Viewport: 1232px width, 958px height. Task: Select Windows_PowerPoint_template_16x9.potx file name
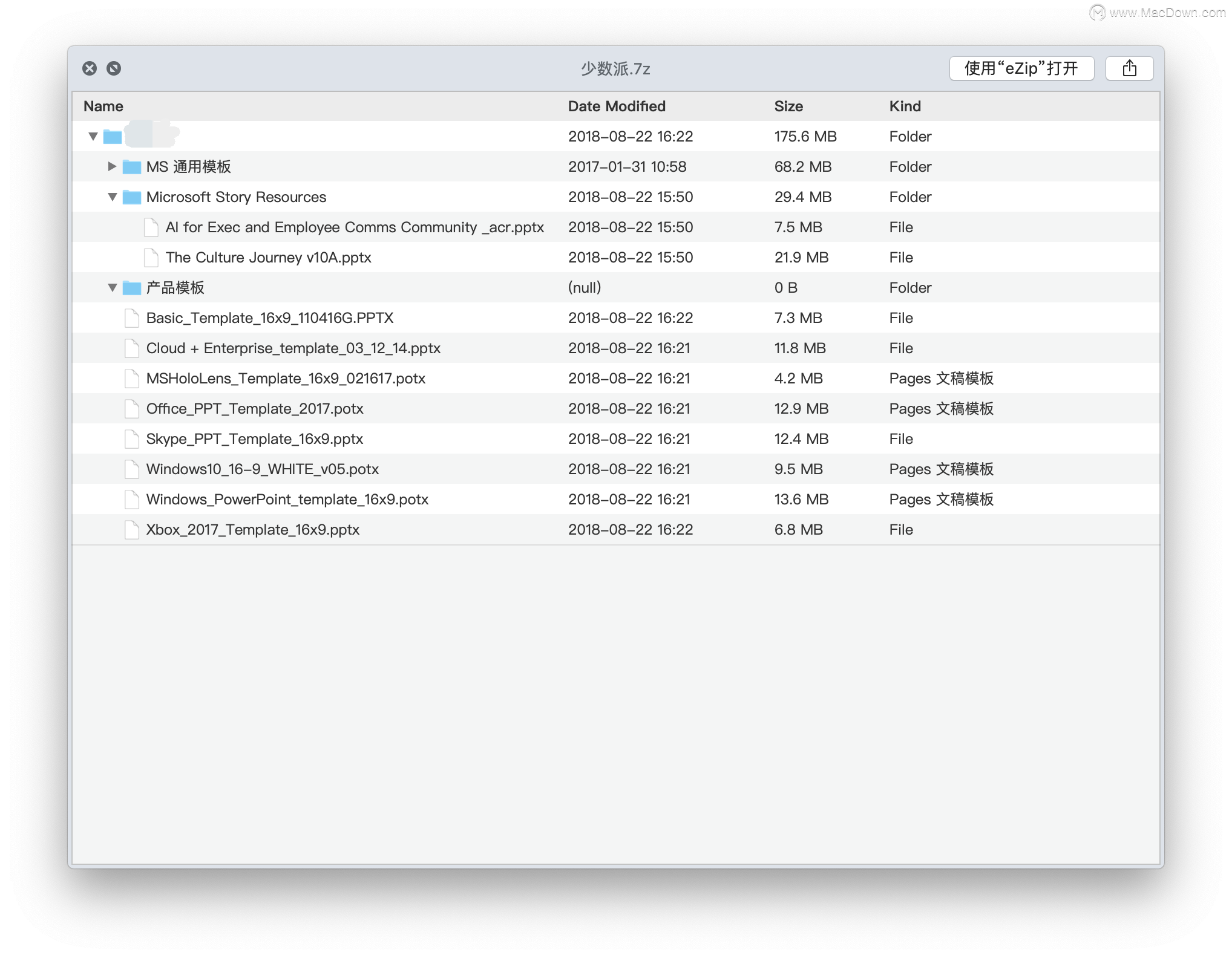pos(287,500)
